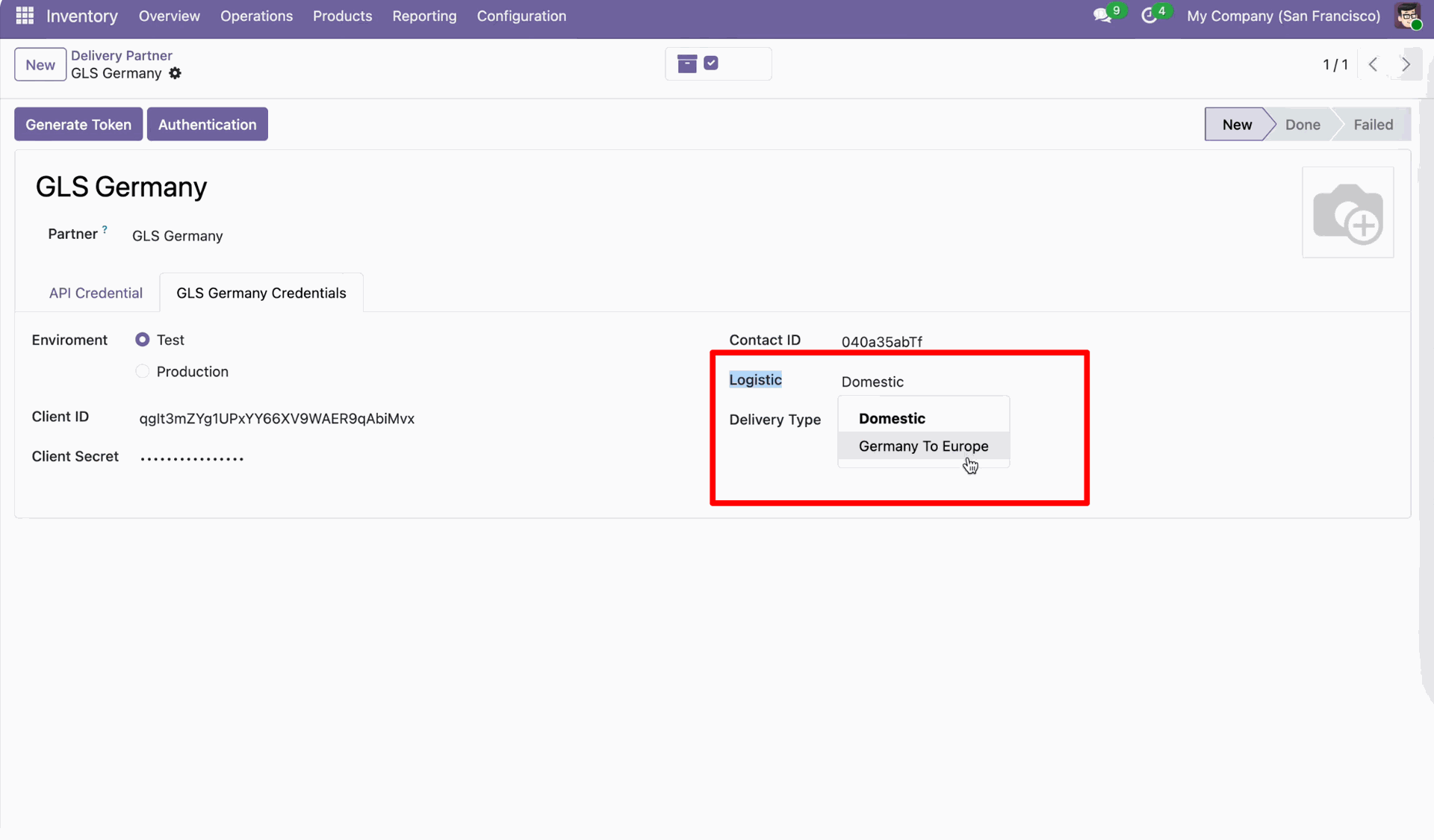Click the Generate Token button
The width and height of the screenshot is (1434, 840).
(78, 125)
